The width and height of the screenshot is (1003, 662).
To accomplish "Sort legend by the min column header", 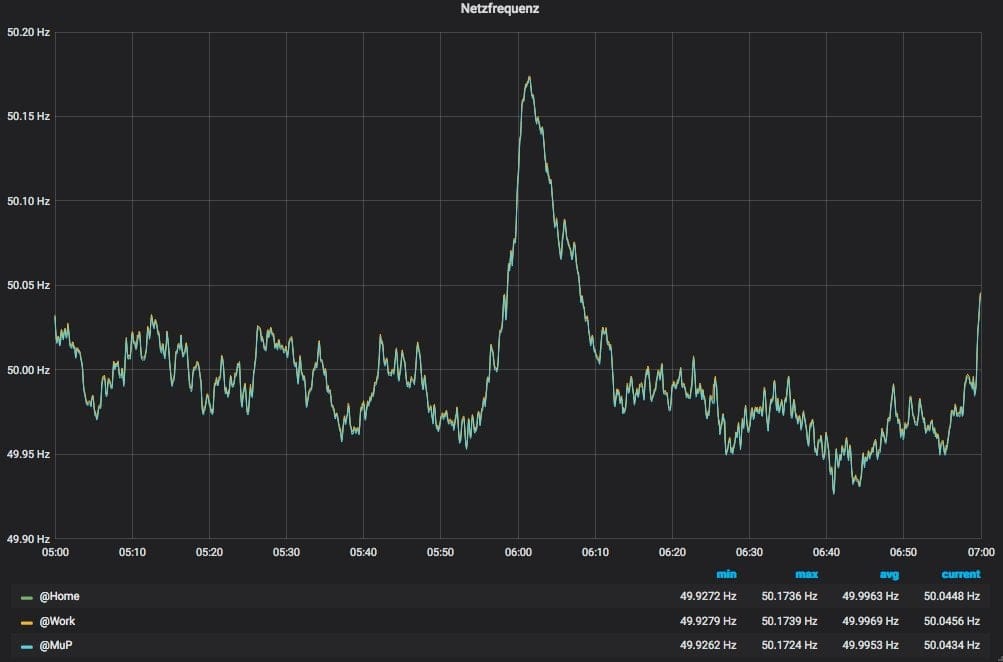I will click(726, 574).
